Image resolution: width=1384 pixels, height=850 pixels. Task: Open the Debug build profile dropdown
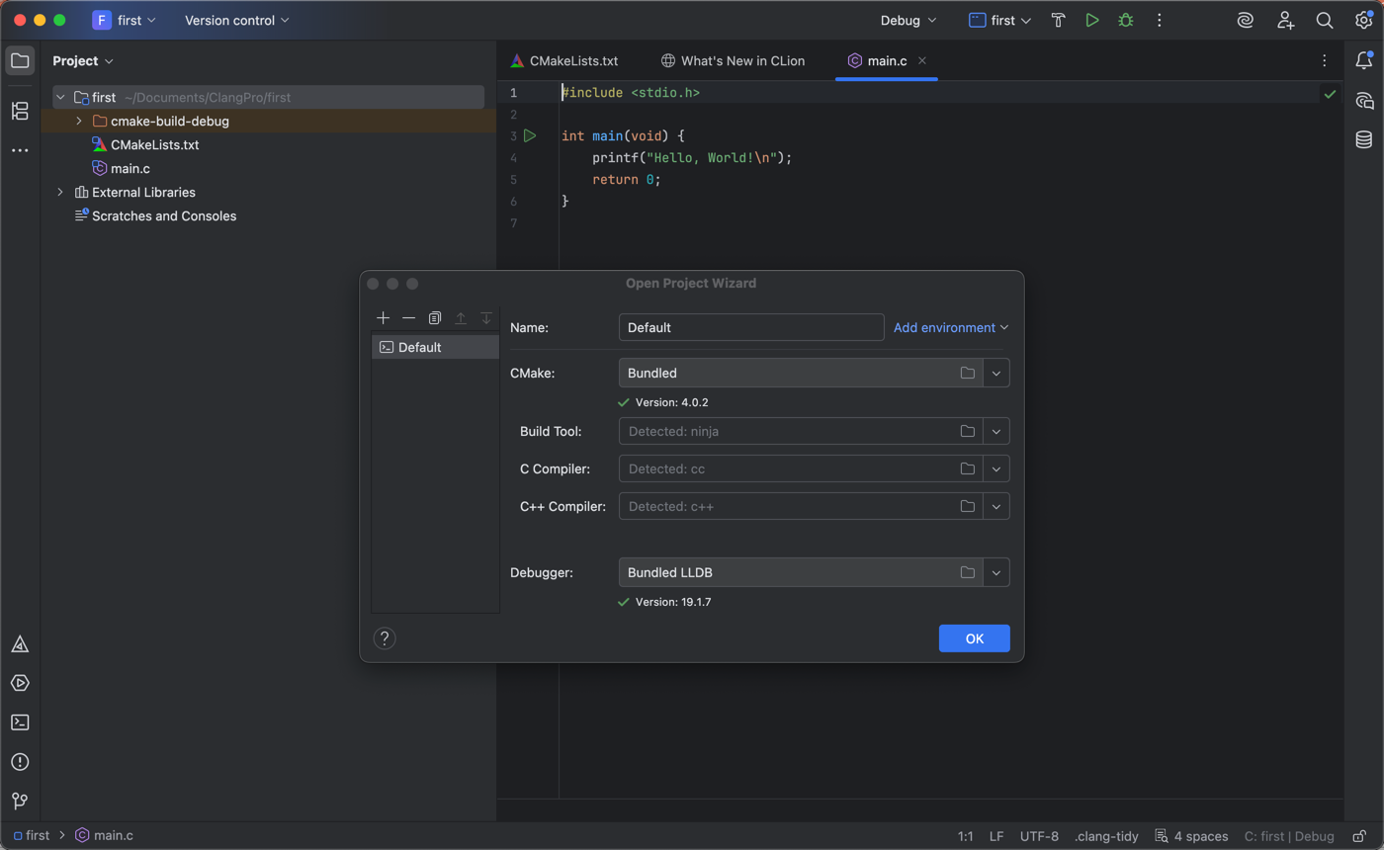908,20
